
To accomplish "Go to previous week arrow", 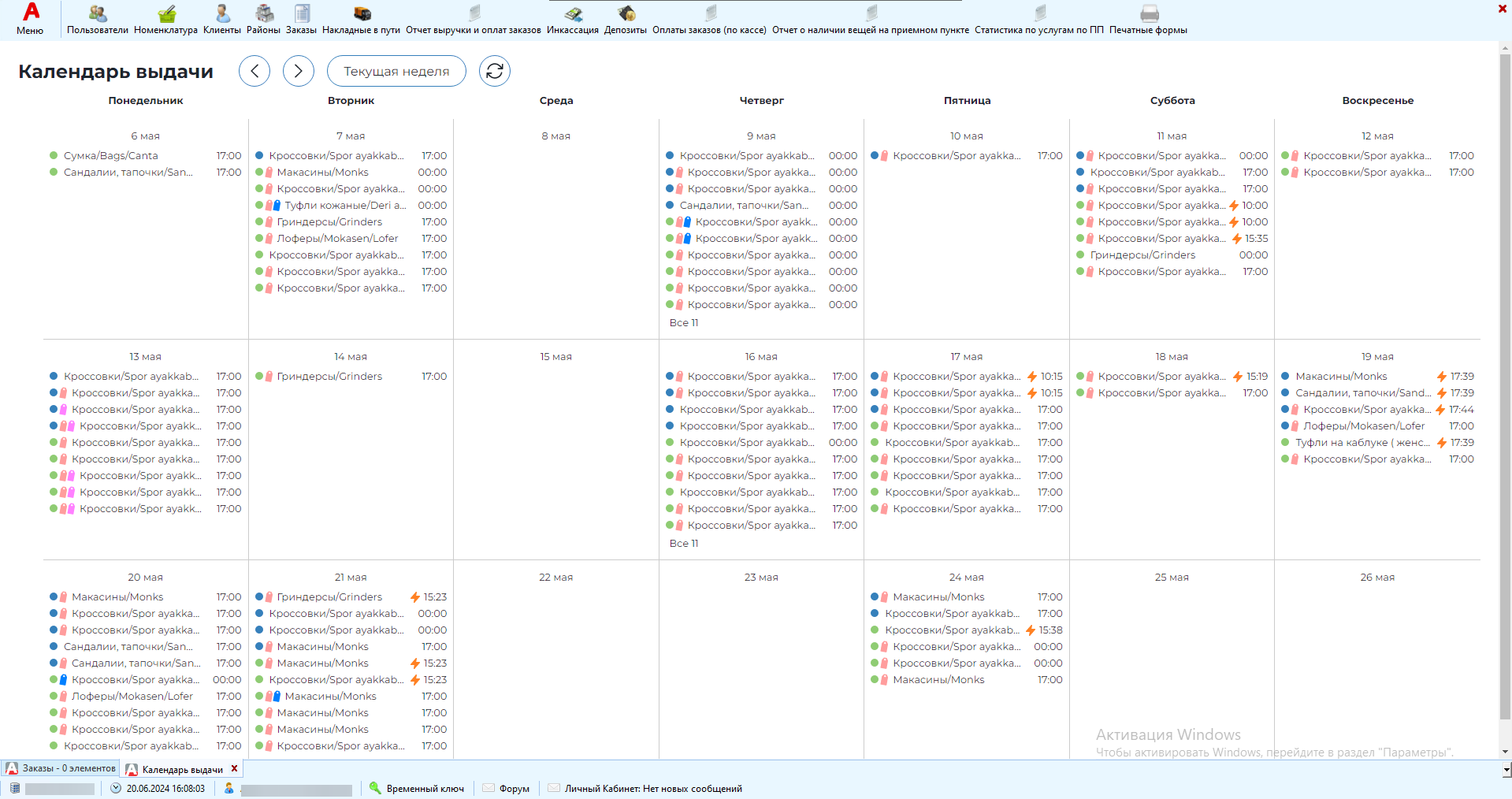I will [254, 71].
